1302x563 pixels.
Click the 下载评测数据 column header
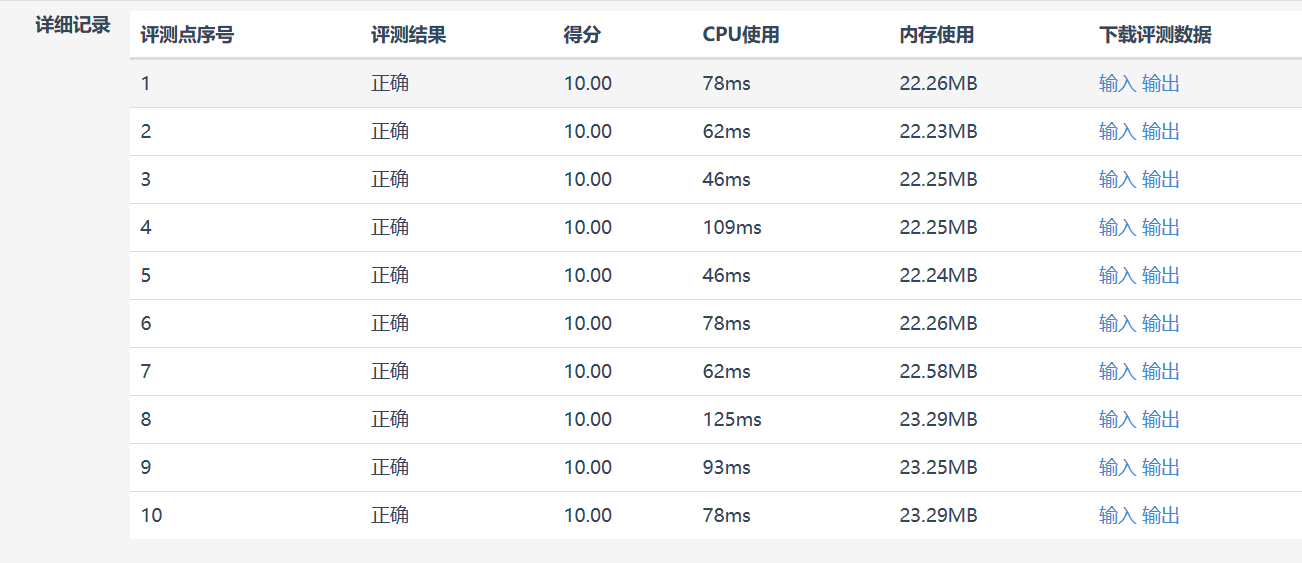(1155, 36)
